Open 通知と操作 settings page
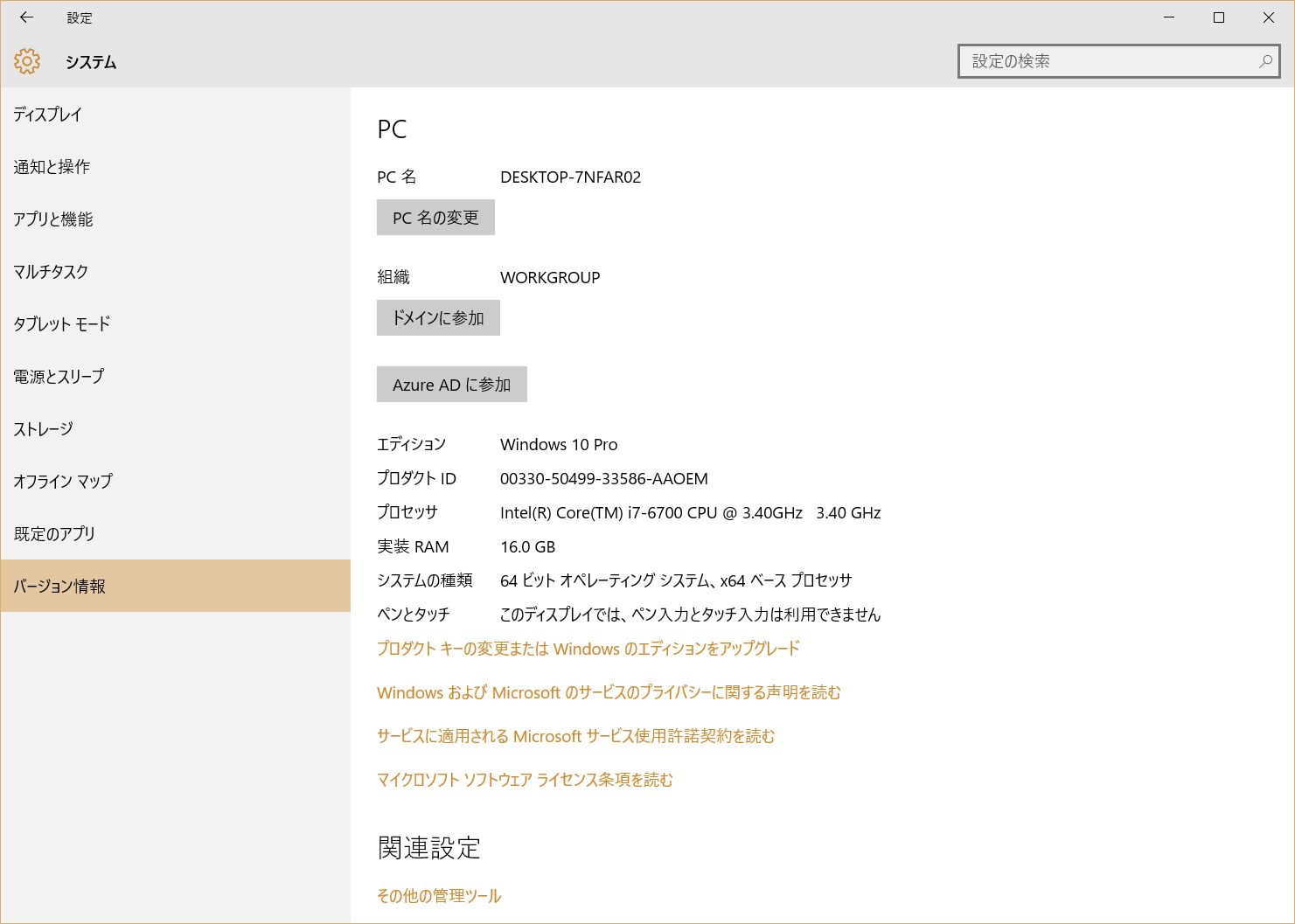Image resolution: width=1295 pixels, height=924 pixels. pos(175,166)
